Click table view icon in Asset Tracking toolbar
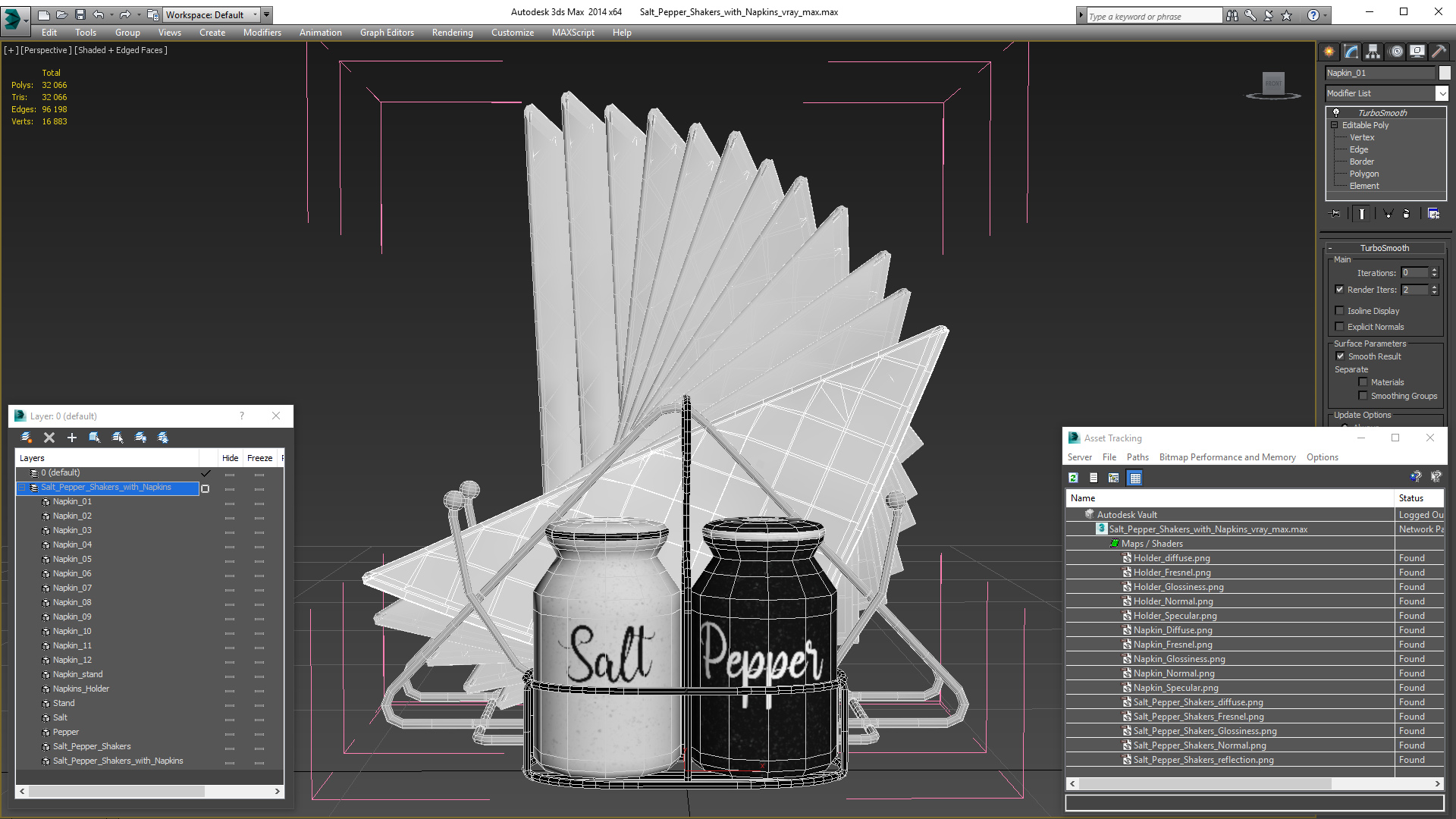The image size is (1456, 819). tap(1134, 478)
